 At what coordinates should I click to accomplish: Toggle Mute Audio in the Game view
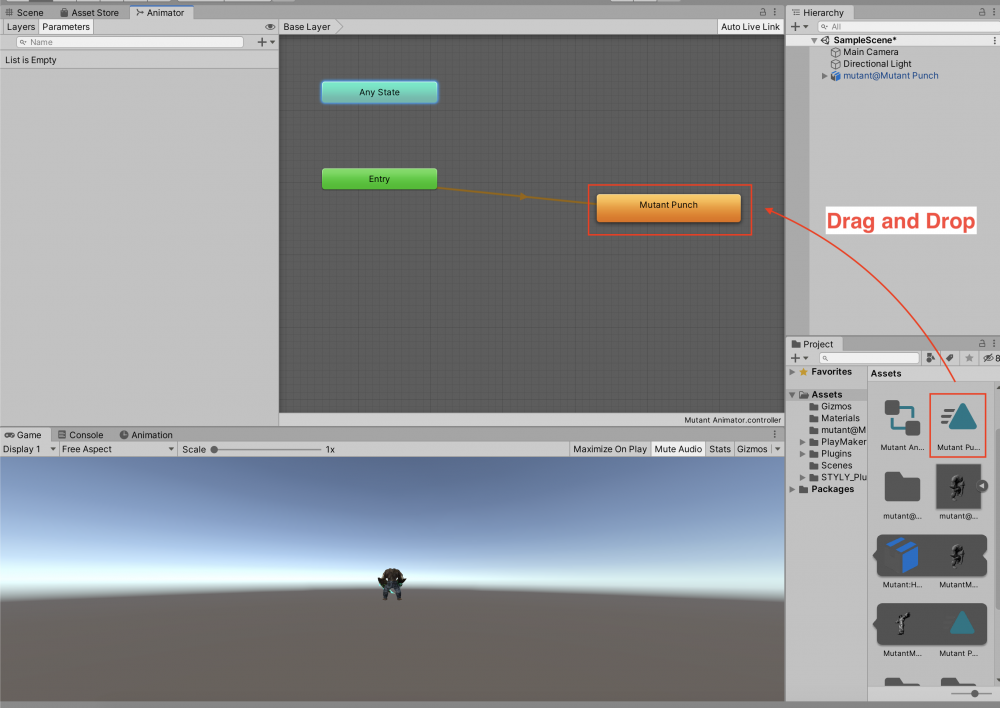[x=677, y=448]
